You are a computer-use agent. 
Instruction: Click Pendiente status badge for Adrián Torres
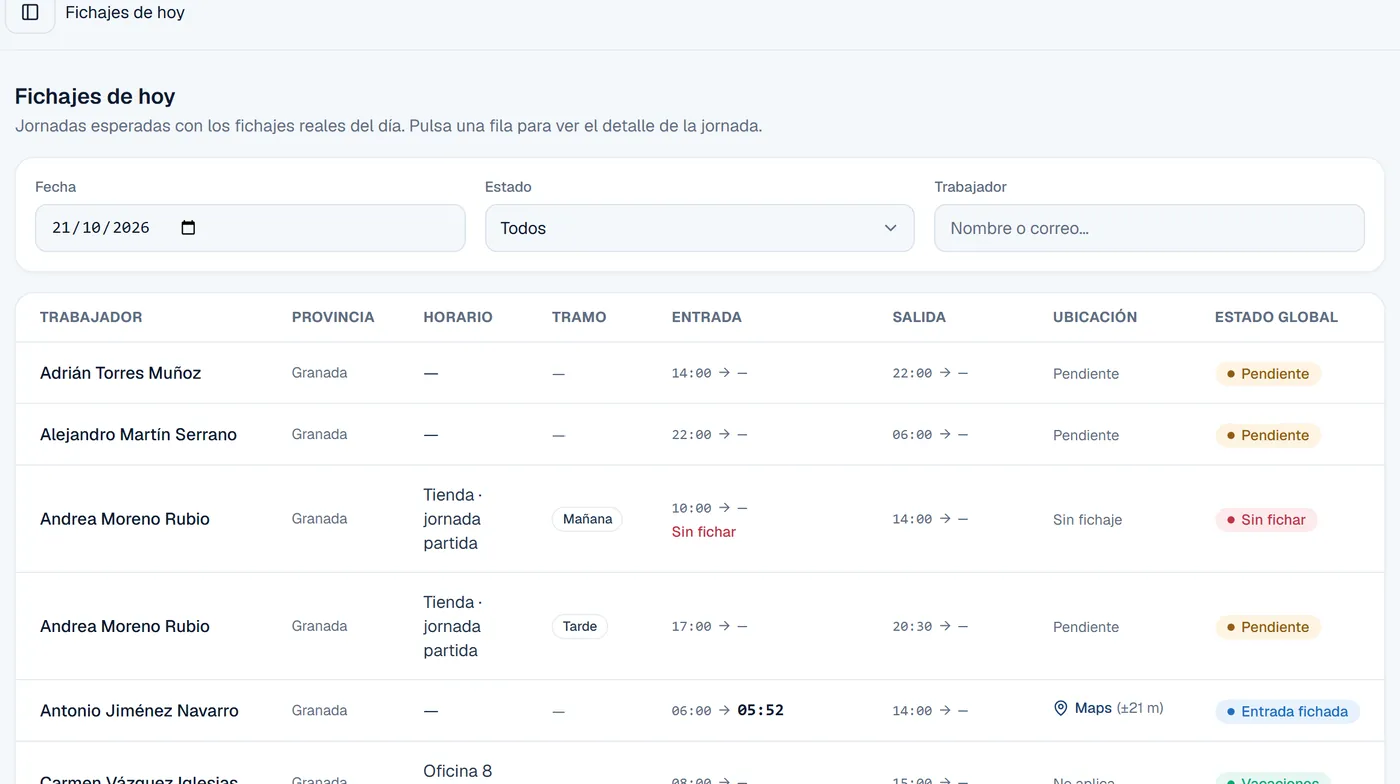pyautogui.click(x=1268, y=374)
